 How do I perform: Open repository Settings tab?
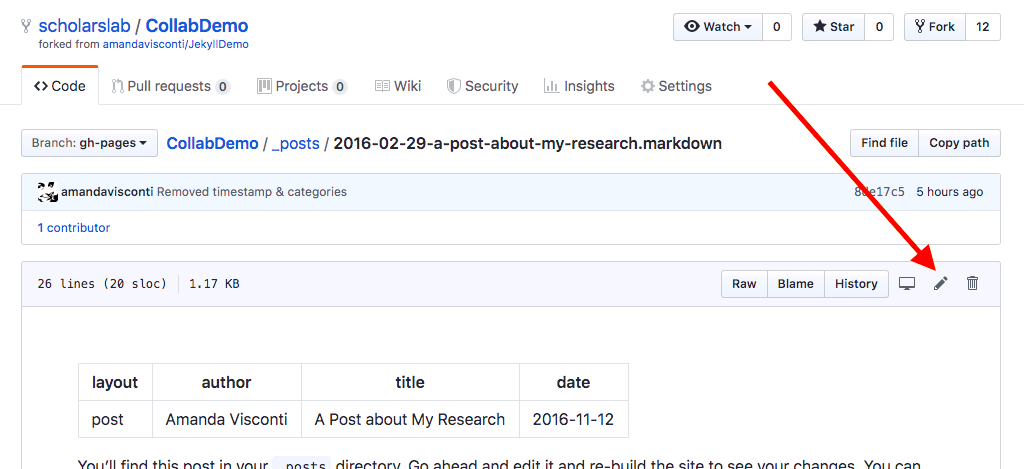click(676, 86)
